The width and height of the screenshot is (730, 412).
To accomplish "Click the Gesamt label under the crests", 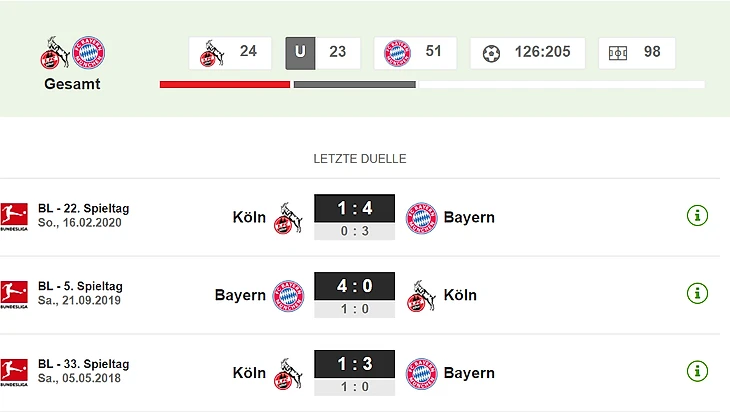I will [x=72, y=84].
